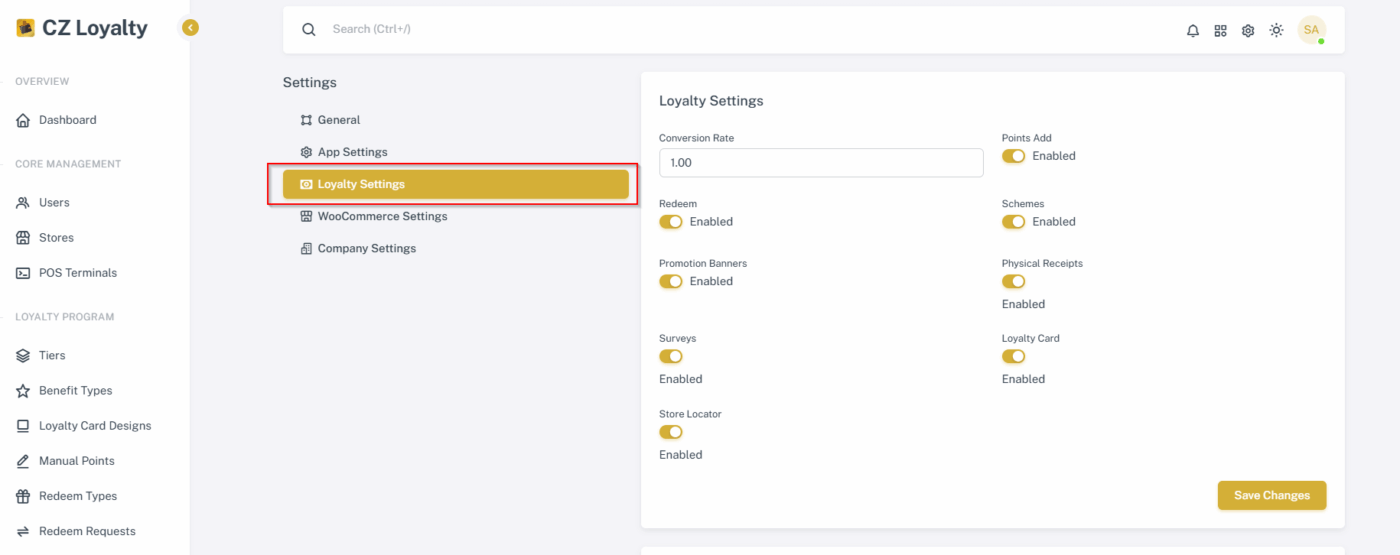Click Save Changes button

coord(1271,495)
